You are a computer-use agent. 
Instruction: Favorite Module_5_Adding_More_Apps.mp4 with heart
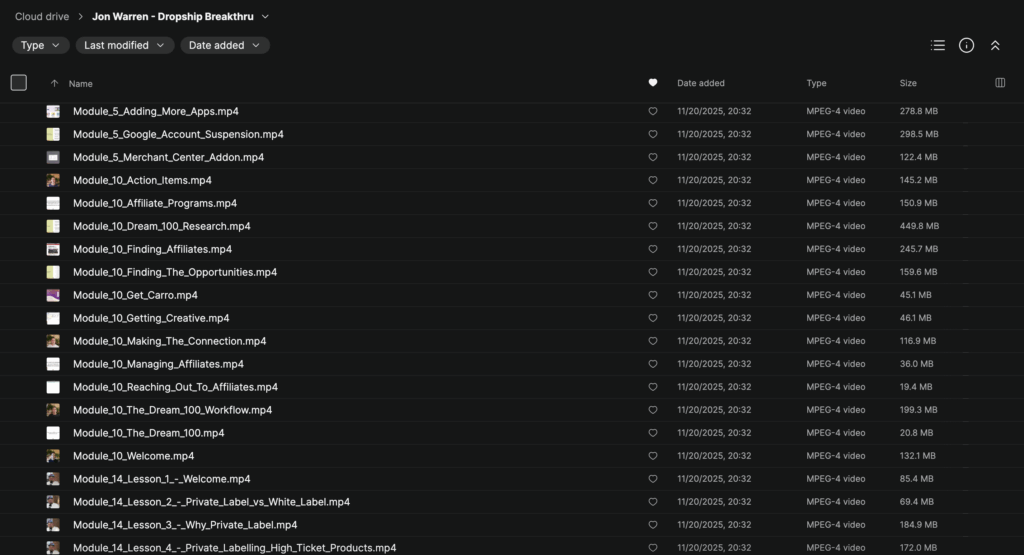pos(653,111)
